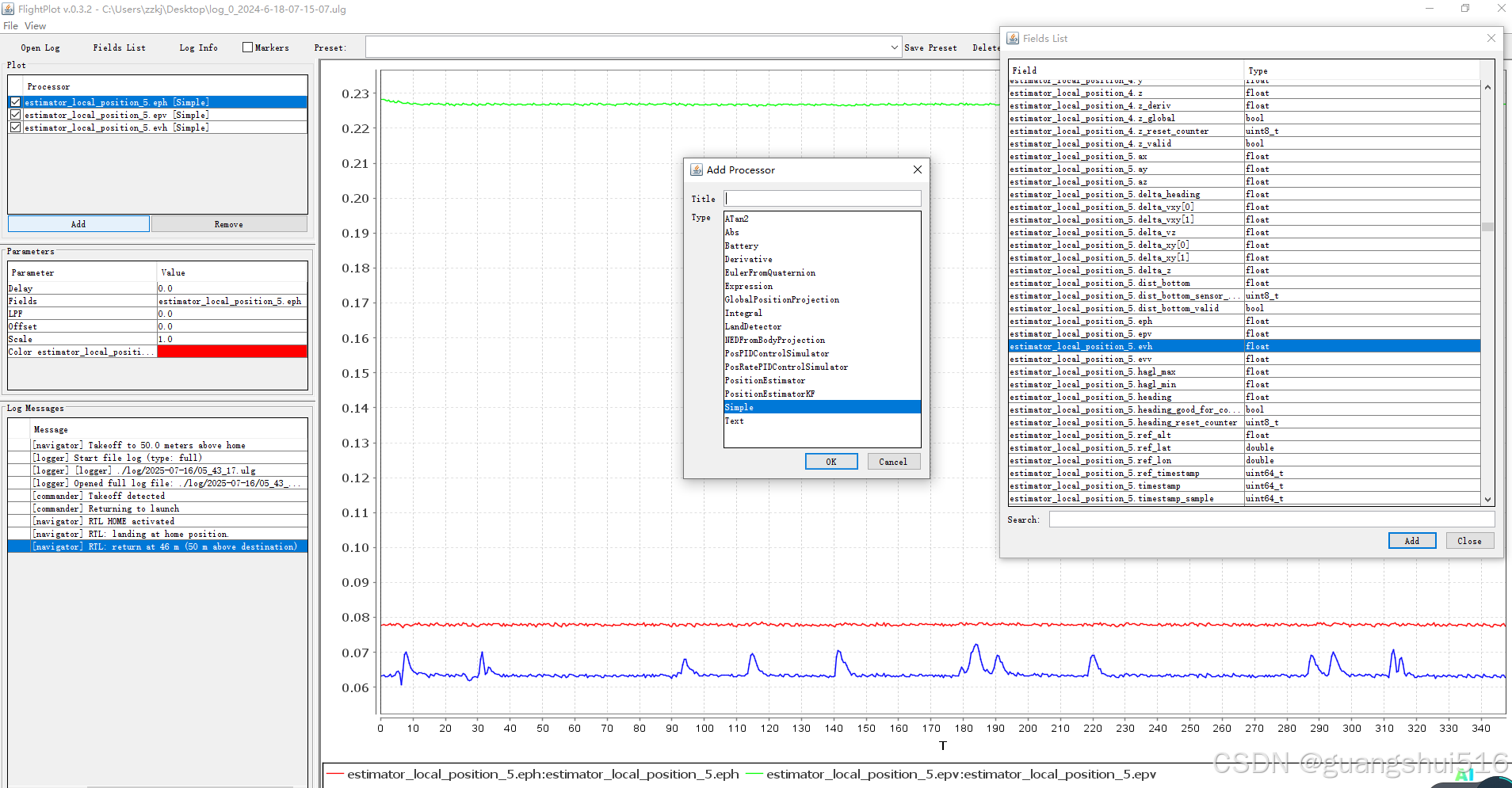
Task: Select Derivative processor type
Action: [822, 259]
